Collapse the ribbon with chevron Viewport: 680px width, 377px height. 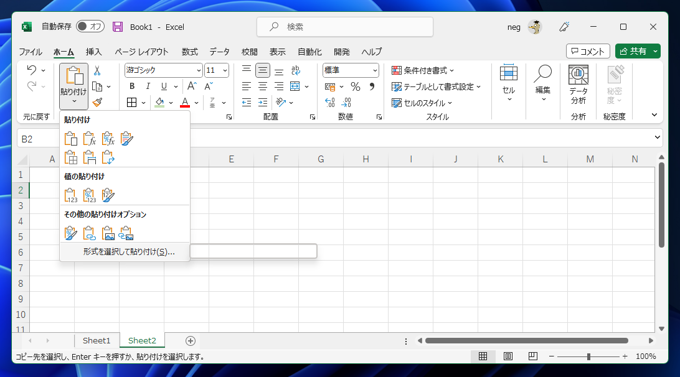click(654, 115)
